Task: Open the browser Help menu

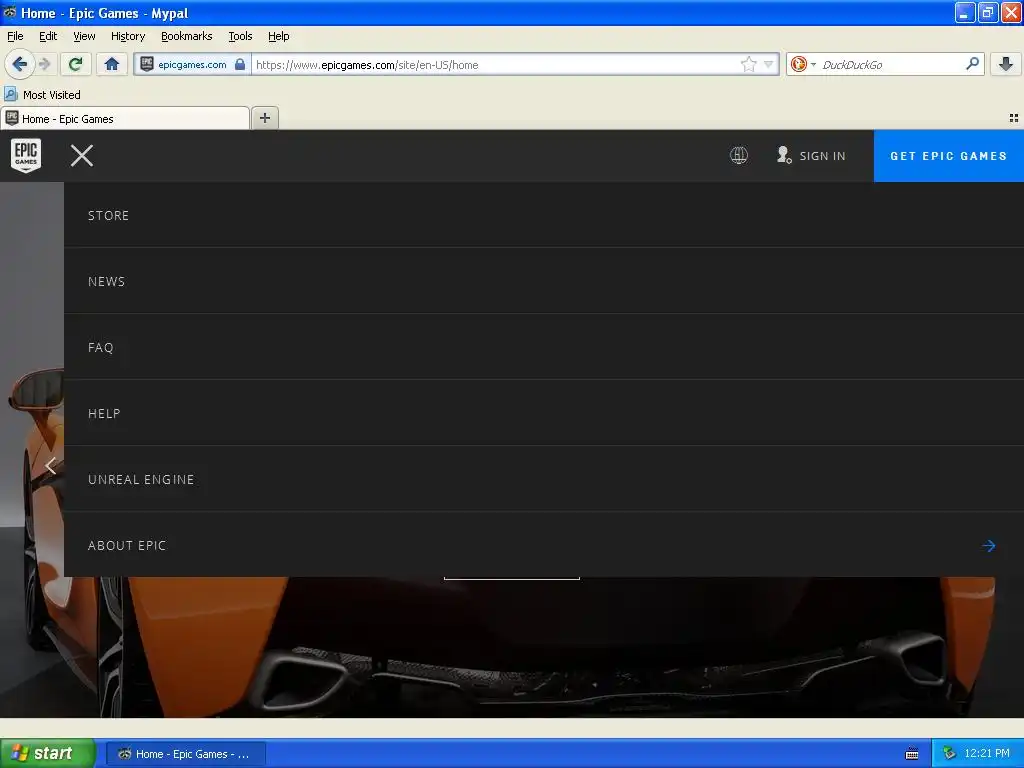Action: click(x=279, y=36)
